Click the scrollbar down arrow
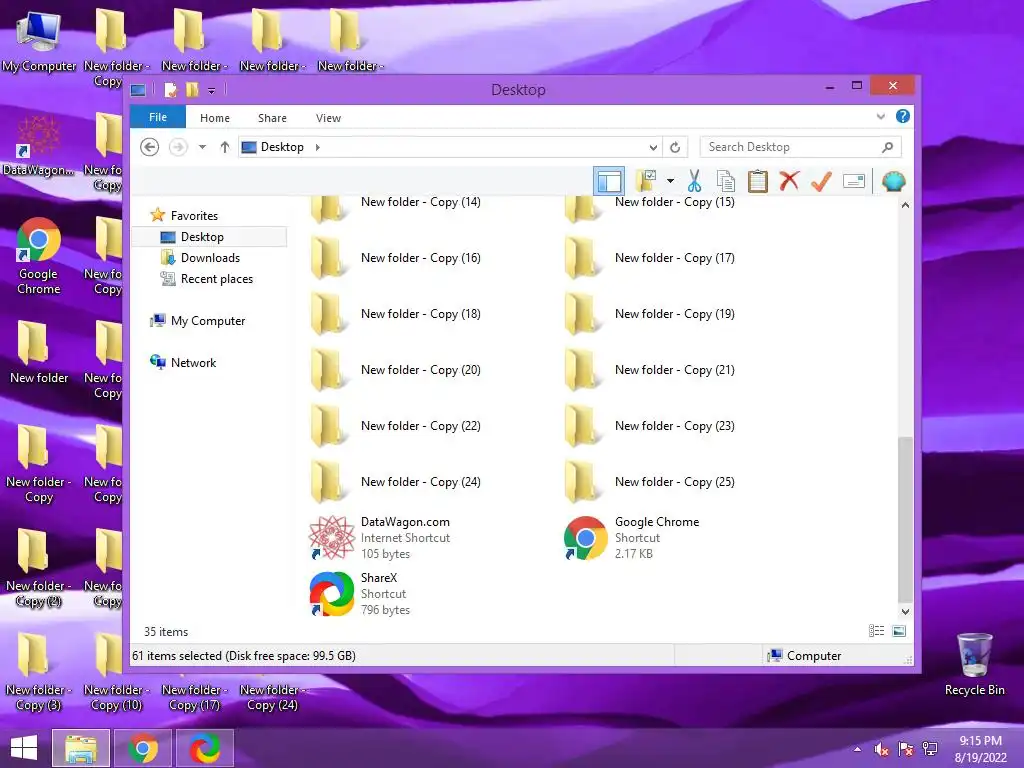This screenshot has width=1024, height=768. click(905, 612)
